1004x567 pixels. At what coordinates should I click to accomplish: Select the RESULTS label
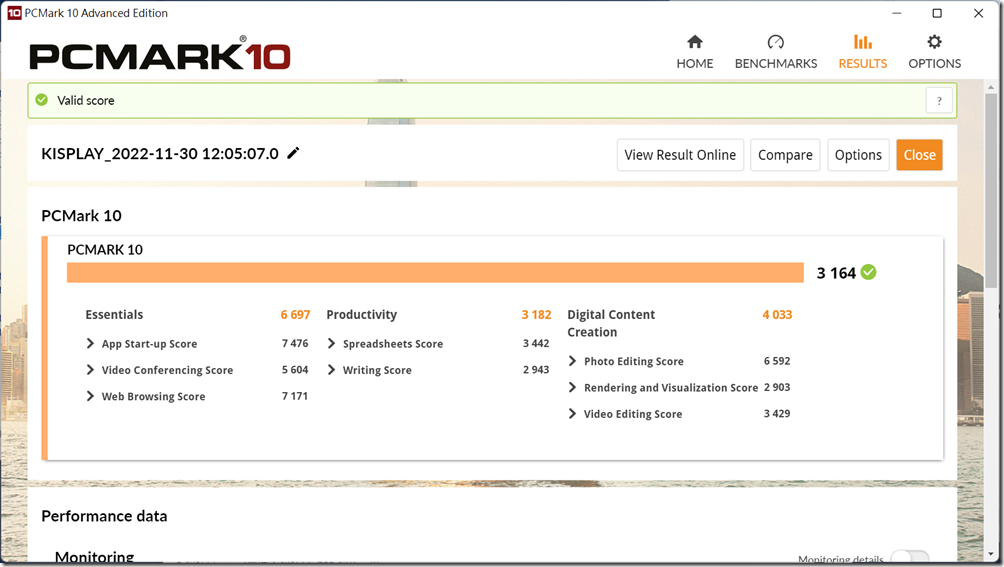point(862,63)
